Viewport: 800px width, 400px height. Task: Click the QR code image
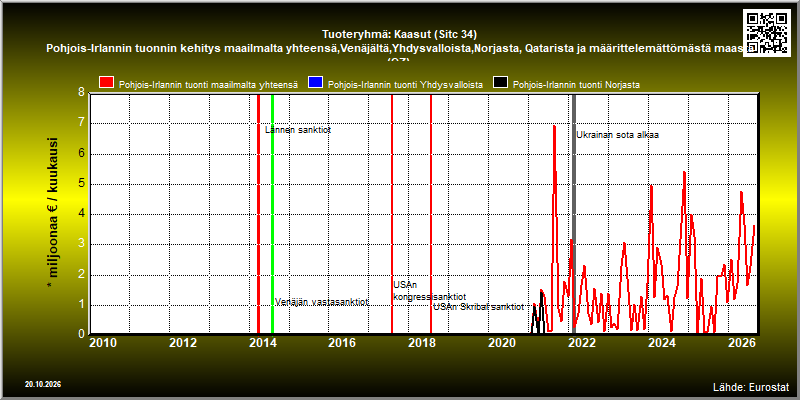(x=767, y=33)
